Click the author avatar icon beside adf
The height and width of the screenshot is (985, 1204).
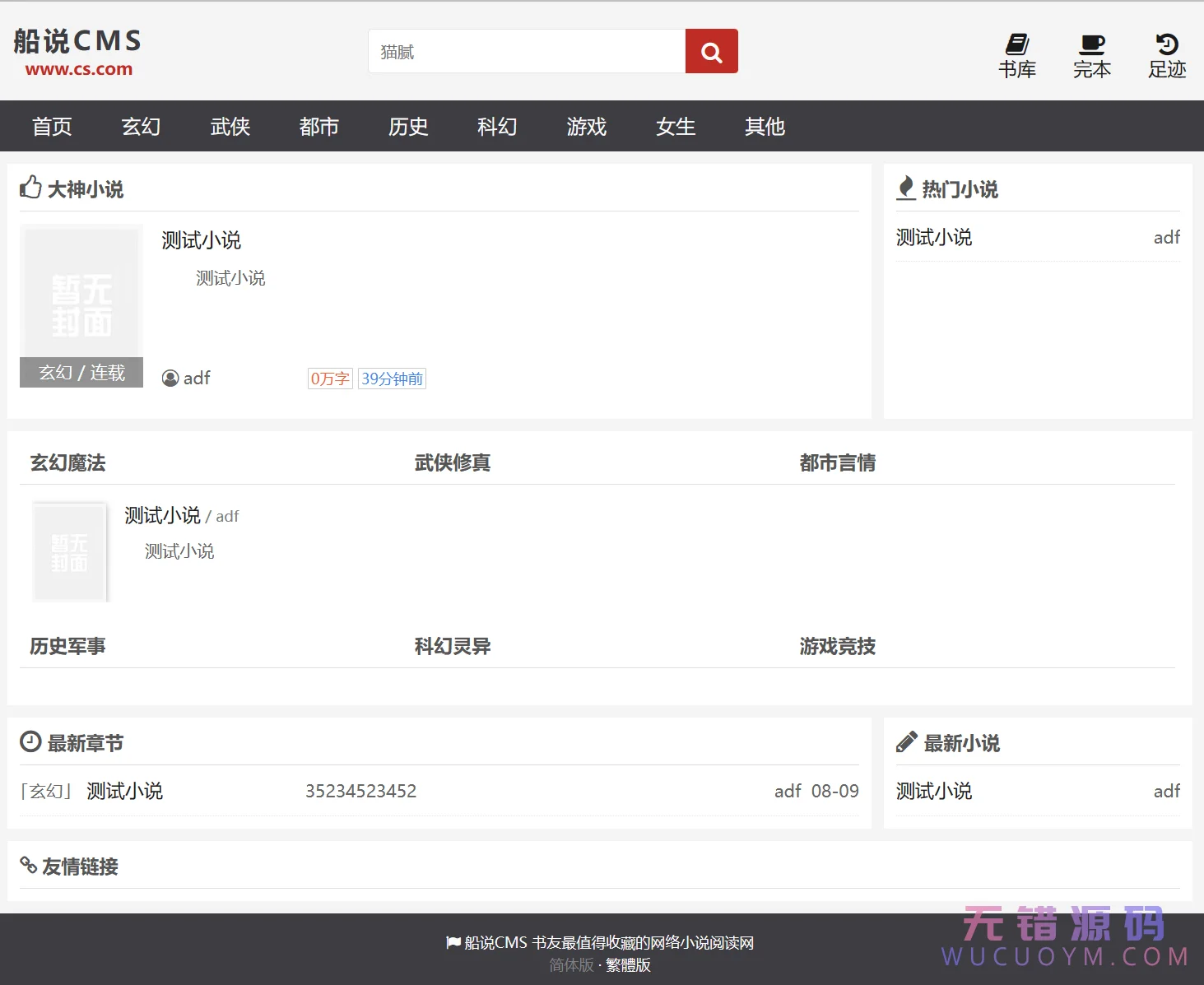point(170,379)
